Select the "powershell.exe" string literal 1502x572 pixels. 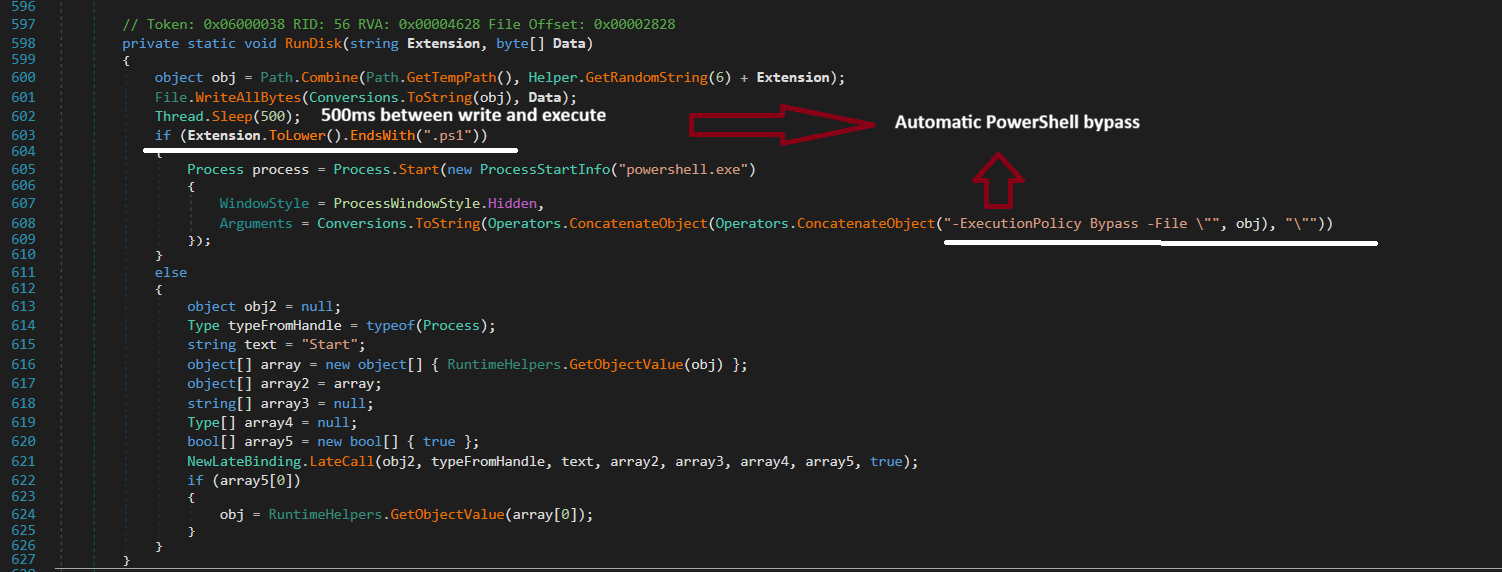tap(683, 169)
